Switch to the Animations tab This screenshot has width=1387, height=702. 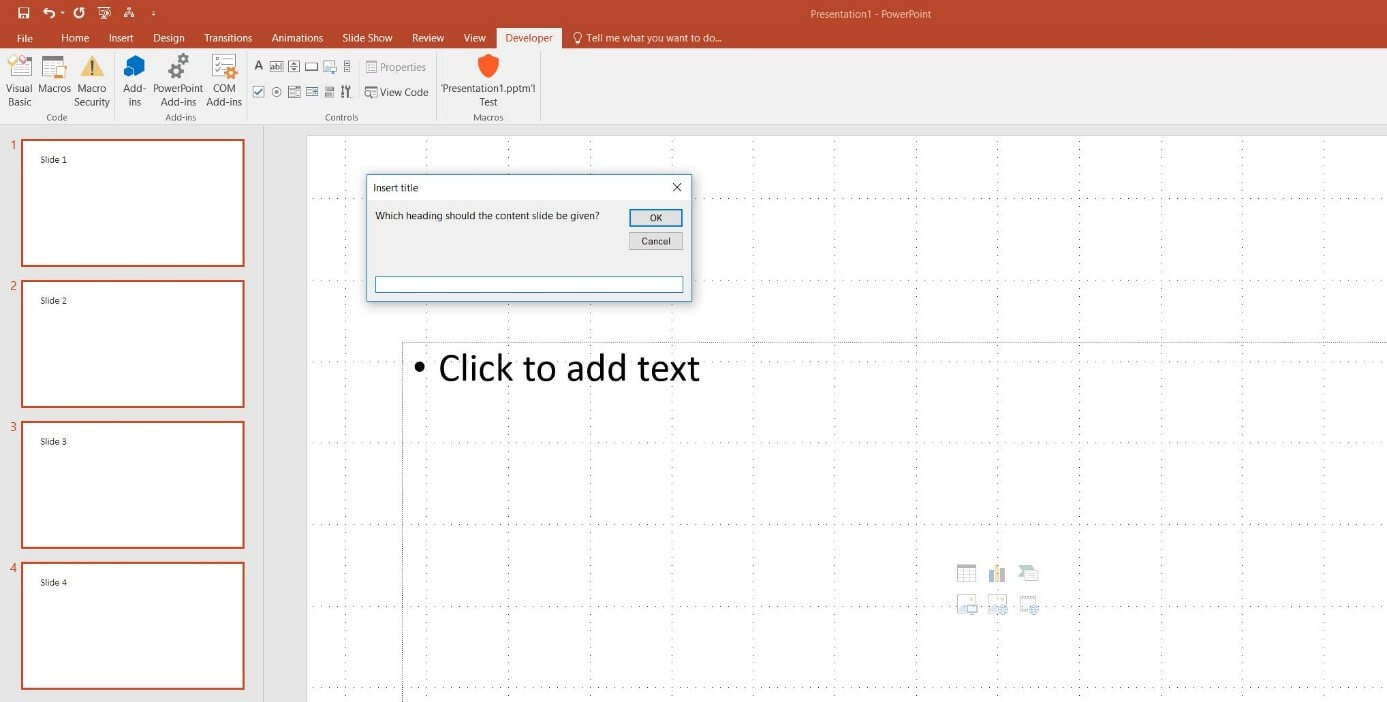click(x=297, y=38)
